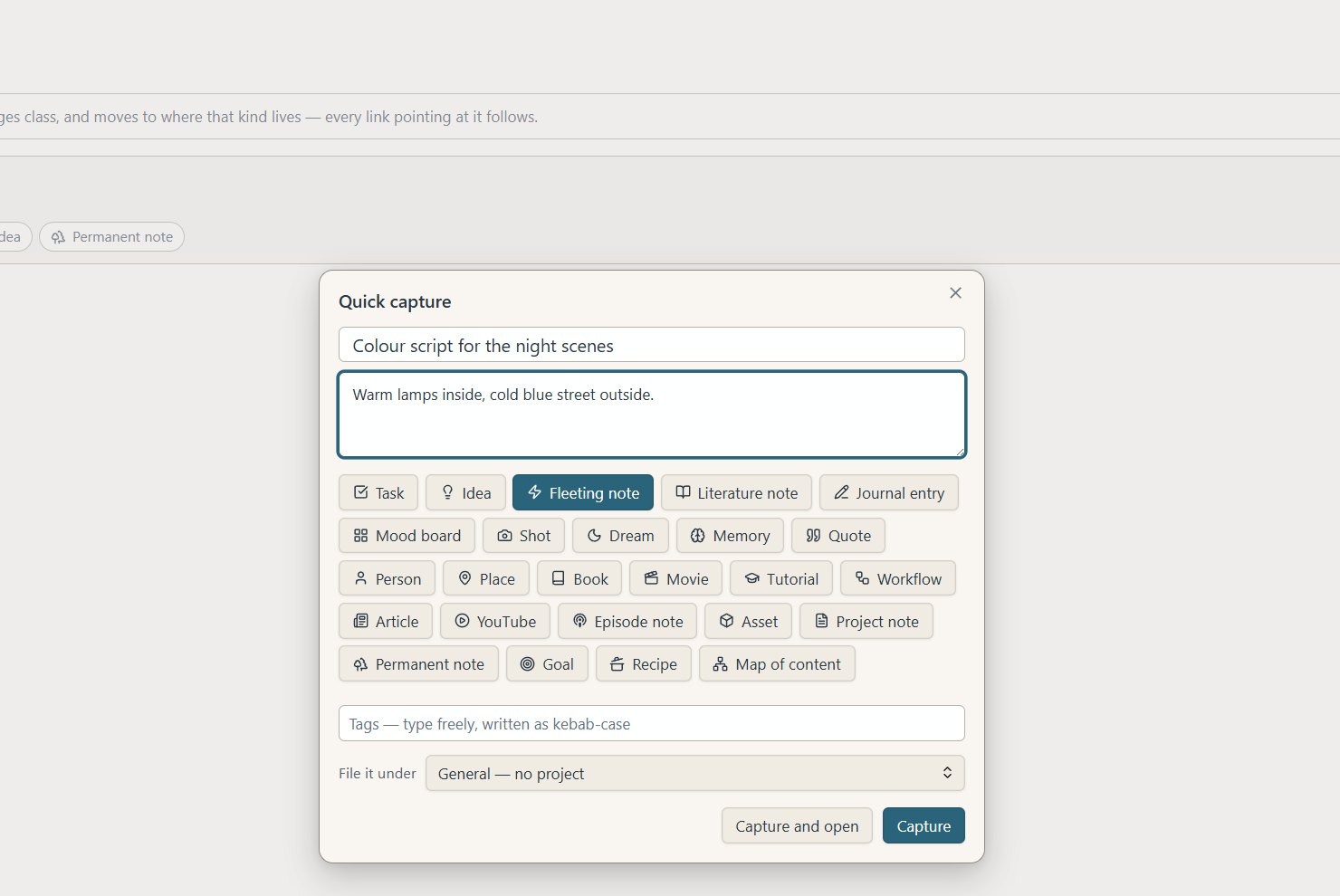
Task: Toggle the Literature note type
Action: pyautogui.click(x=736, y=492)
